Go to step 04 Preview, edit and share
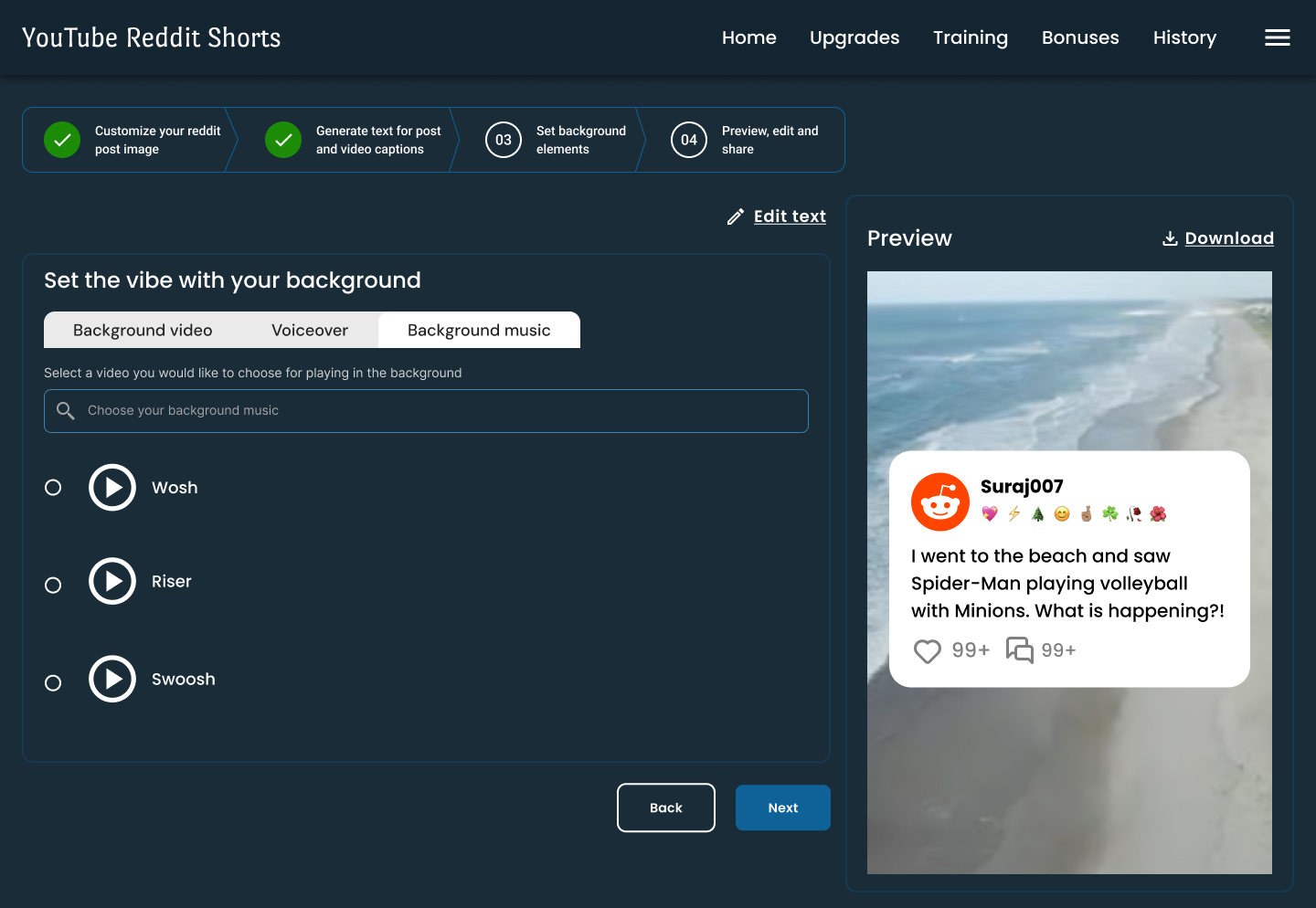 pos(745,140)
